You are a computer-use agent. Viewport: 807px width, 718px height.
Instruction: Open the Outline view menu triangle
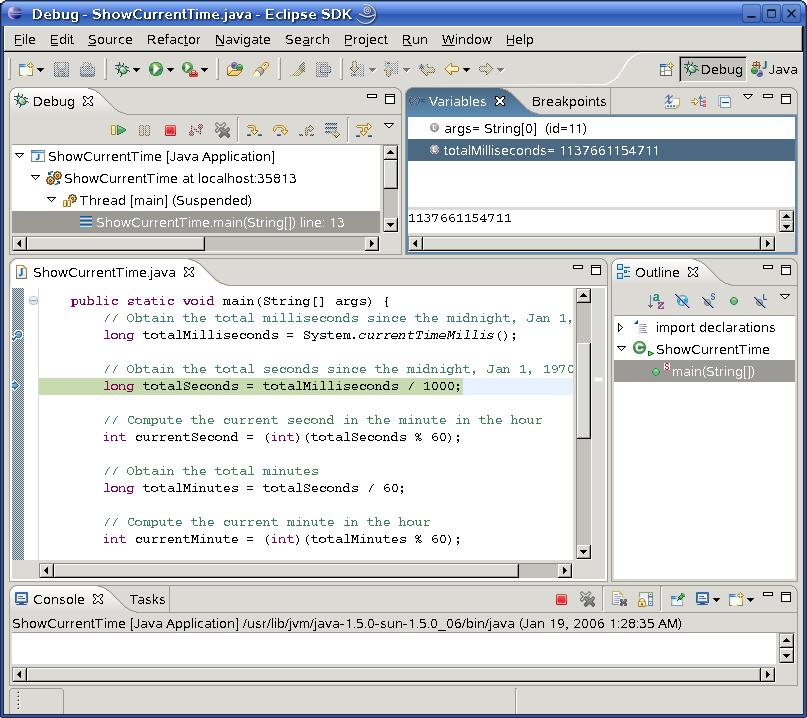785,296
